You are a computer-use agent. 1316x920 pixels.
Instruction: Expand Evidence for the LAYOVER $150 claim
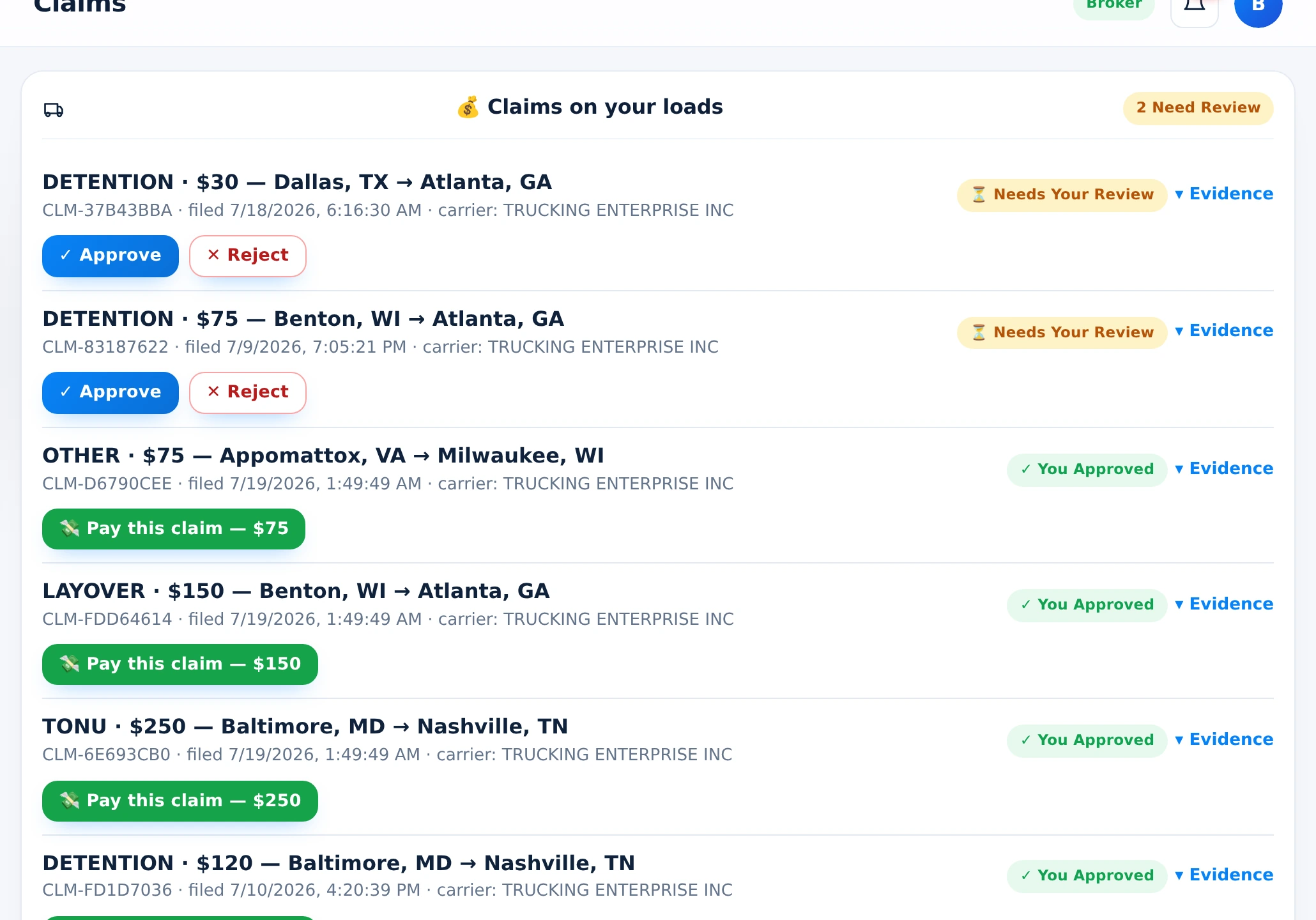[1224, 604]
